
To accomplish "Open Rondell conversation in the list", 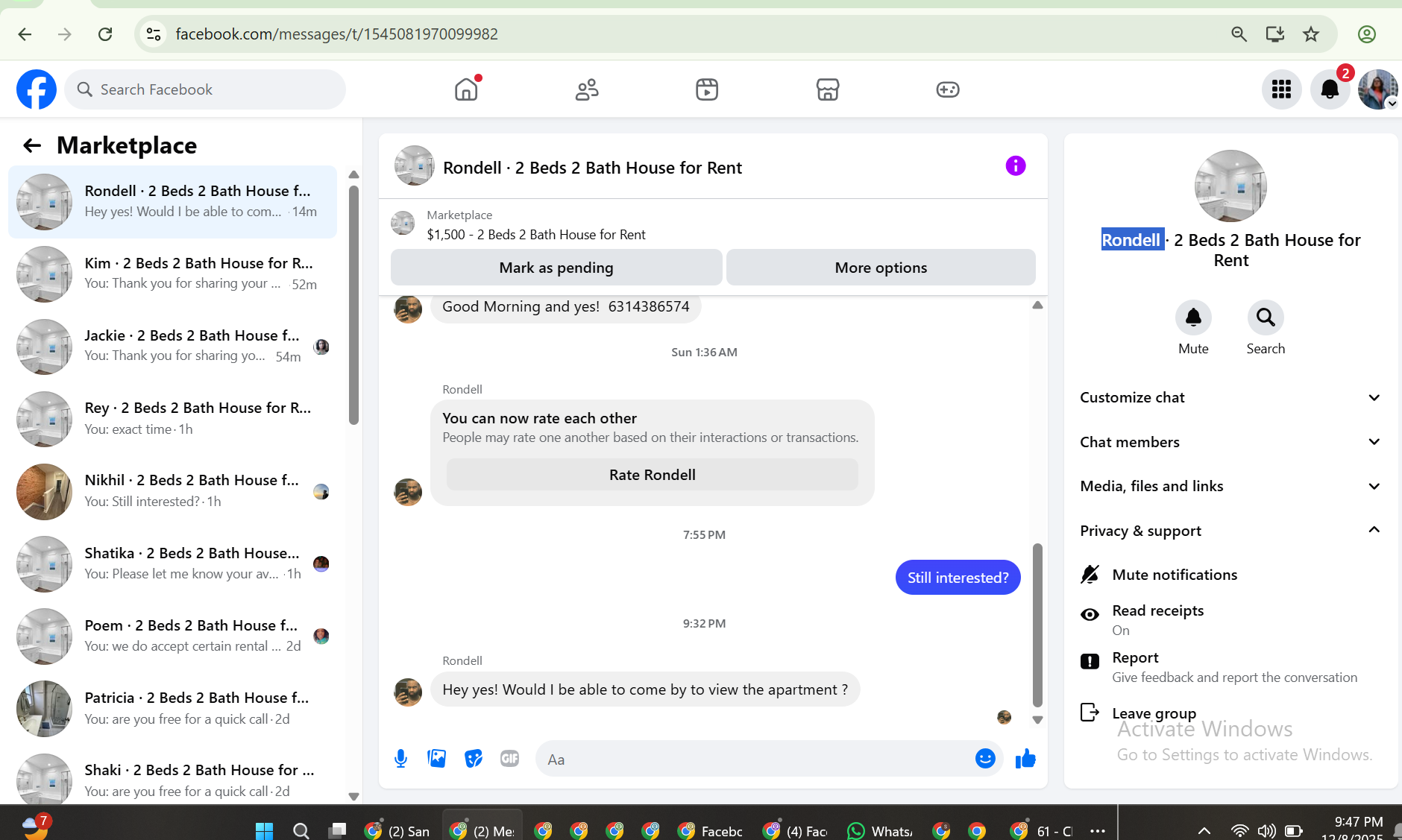I will pos(173,202).
